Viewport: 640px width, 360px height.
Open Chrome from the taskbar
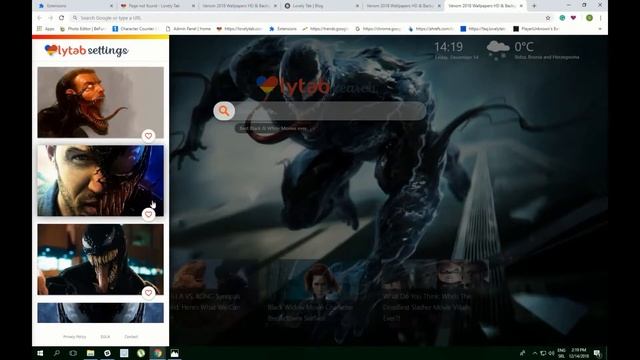158,353
